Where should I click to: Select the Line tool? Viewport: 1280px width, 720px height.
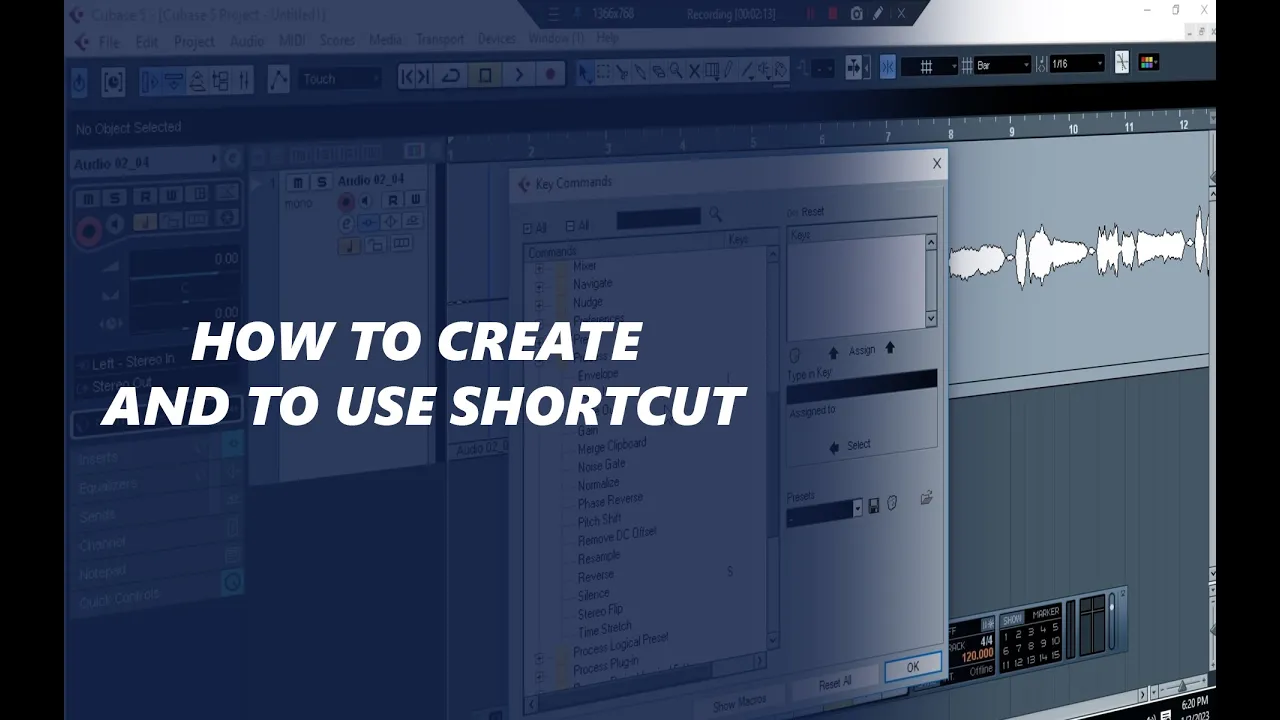tap(748, 70)
